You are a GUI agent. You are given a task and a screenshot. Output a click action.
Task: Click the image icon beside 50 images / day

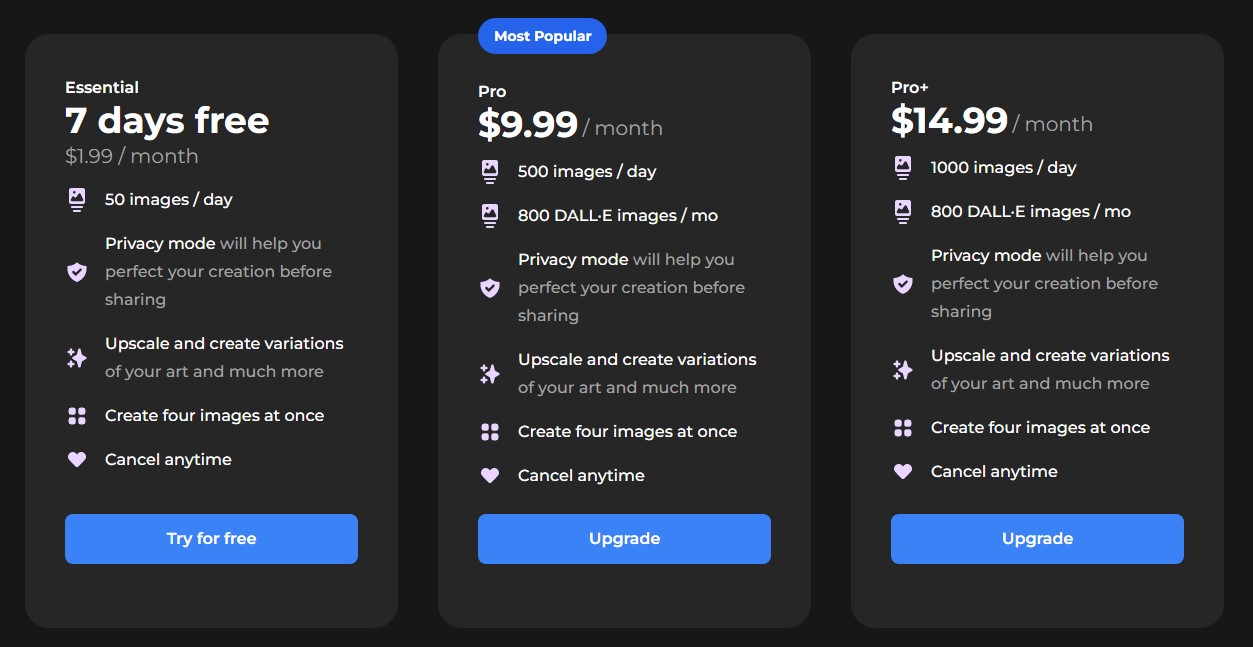pyautogui.click(x=77, y=200)
